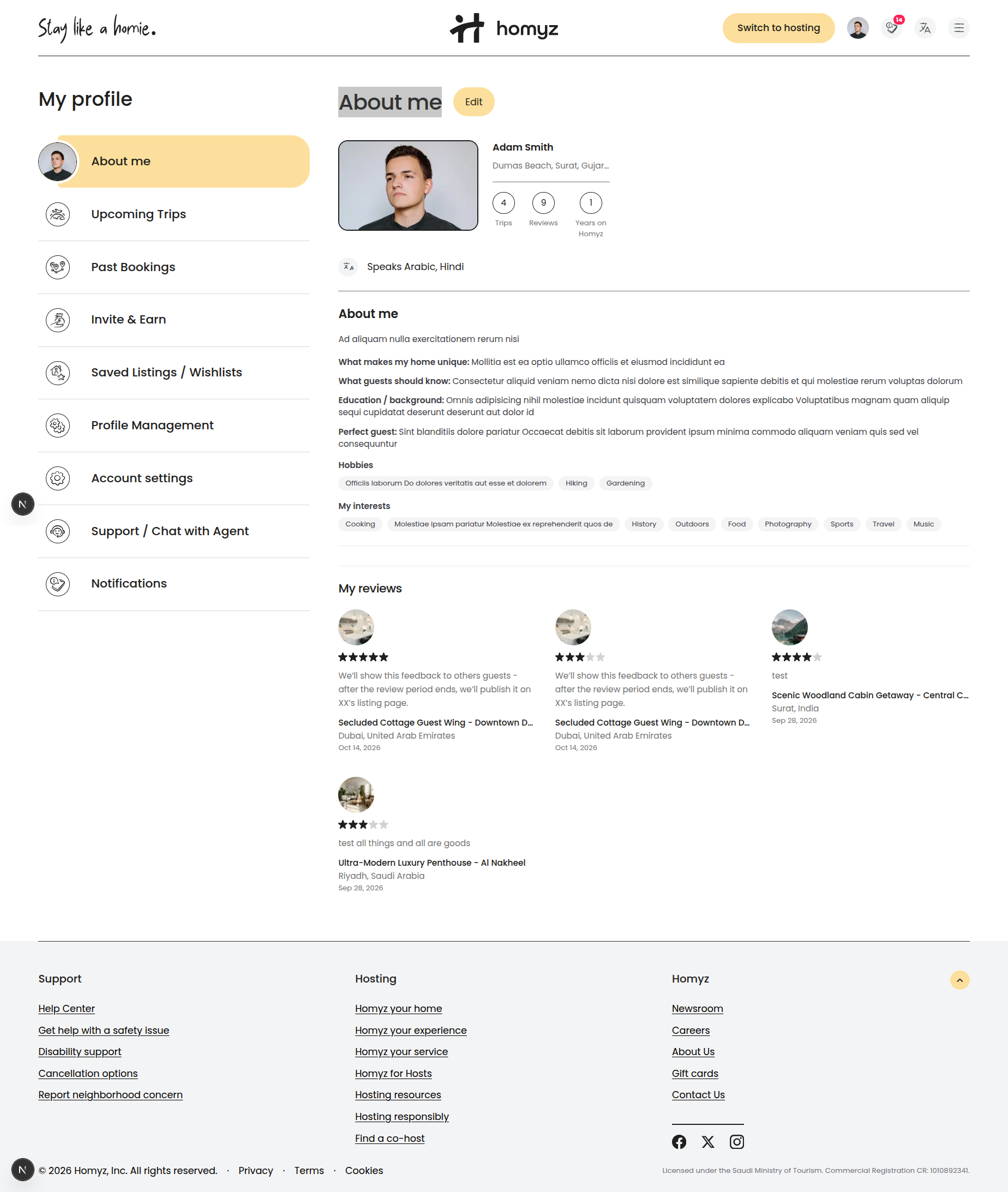Open the Help Center link
Viewport: 1008px width, 1192px height.
[x=67, y=1009]
